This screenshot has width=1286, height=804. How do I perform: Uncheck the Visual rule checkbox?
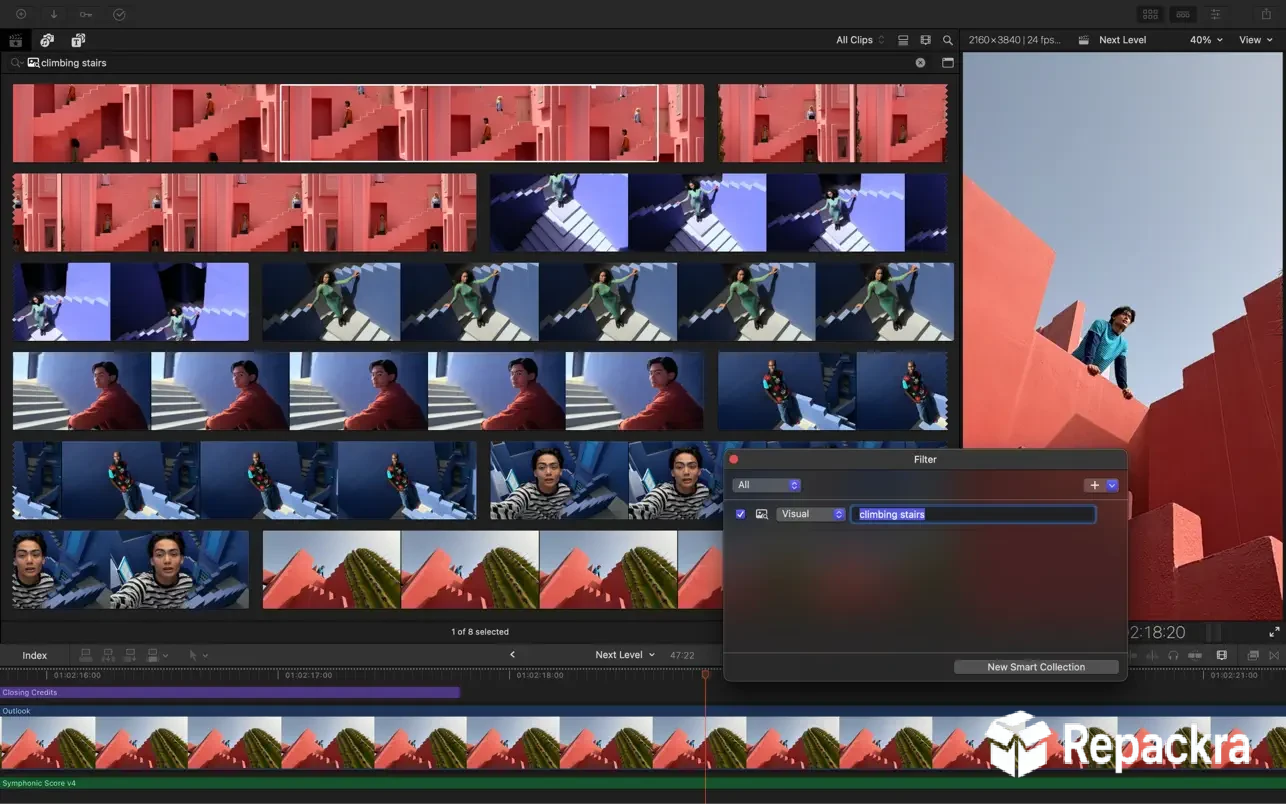pos(740,514)
